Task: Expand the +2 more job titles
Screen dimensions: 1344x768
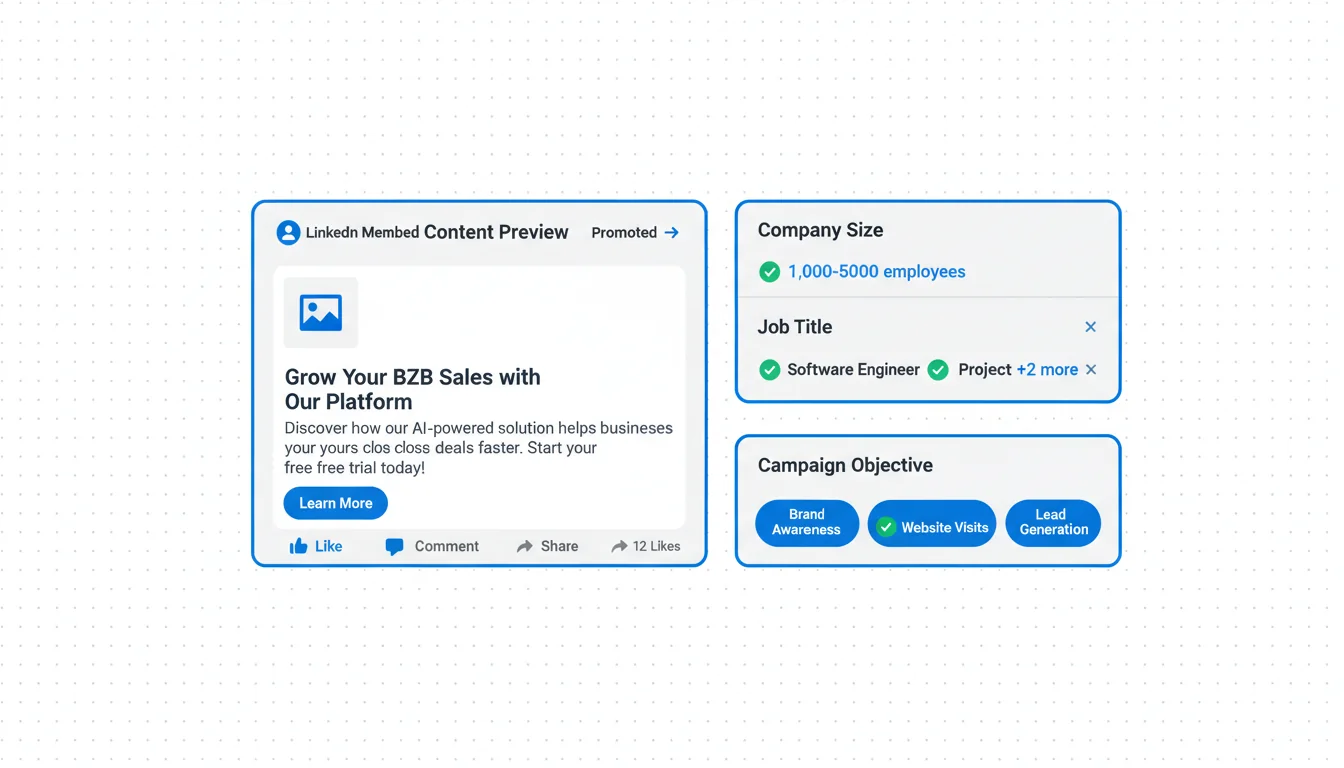Action: tap(1047, 370)
